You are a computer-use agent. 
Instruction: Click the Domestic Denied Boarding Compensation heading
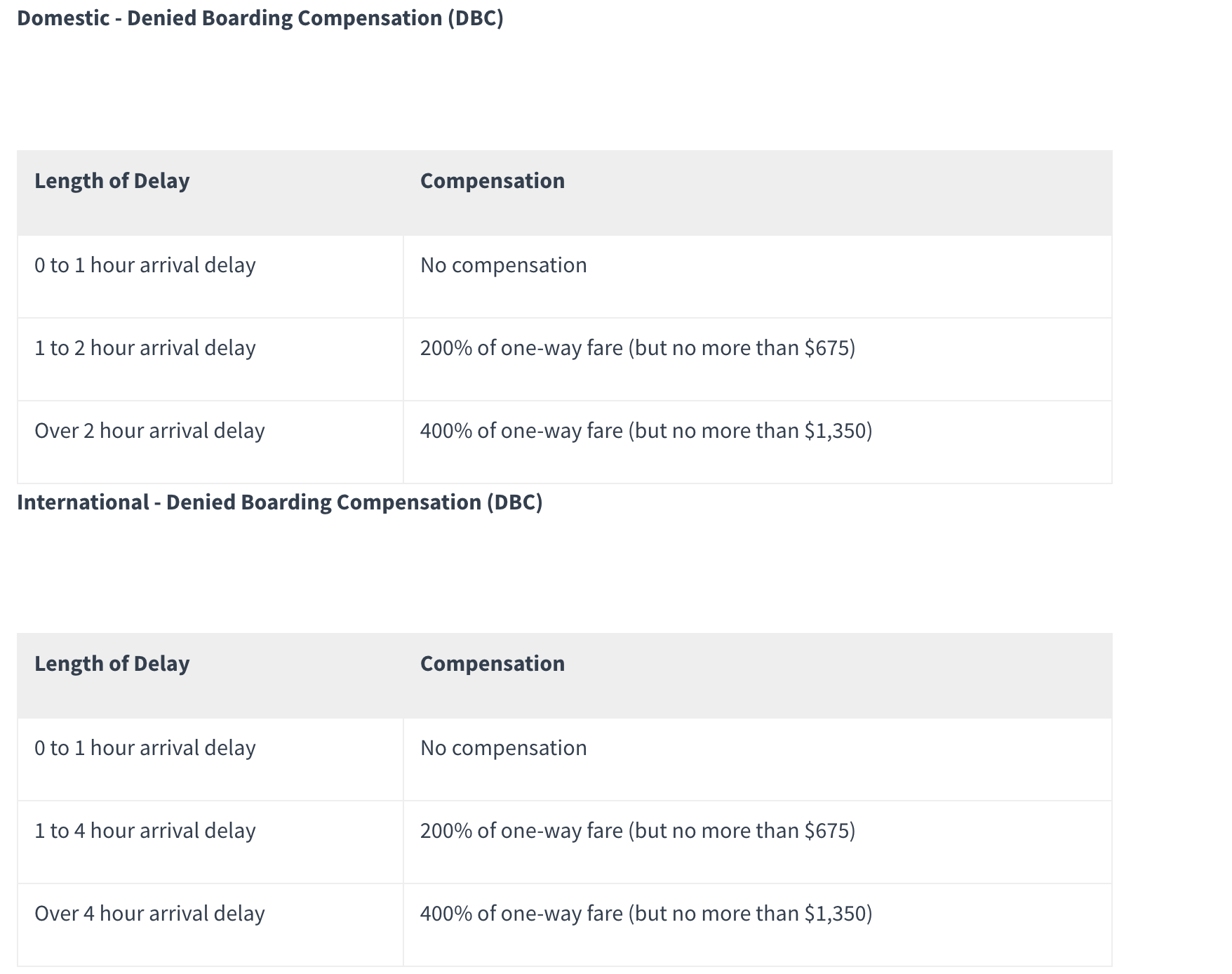260,18
